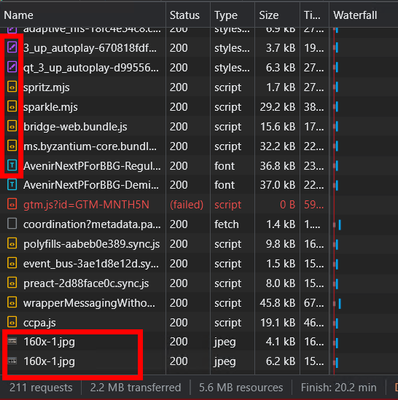
Task: Click the script icon beside ms.byzantium-core.bundl
Action: click(x=12, y=146)
